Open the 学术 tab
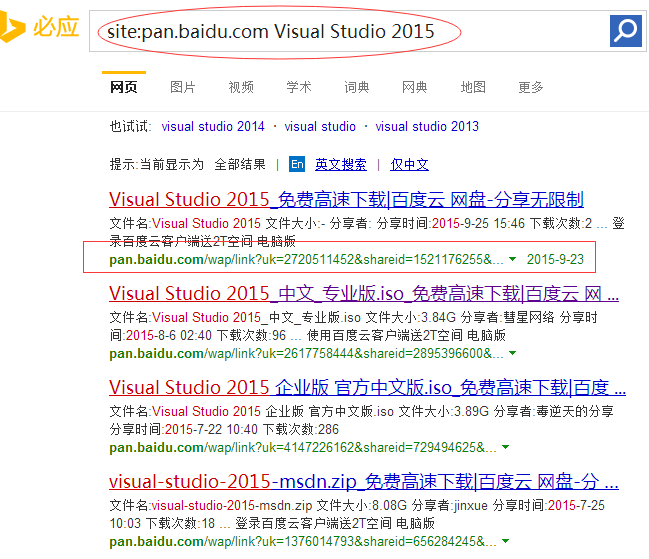This screenshot has height=559, width=649. pyautogui.click(x=299, y=87)
